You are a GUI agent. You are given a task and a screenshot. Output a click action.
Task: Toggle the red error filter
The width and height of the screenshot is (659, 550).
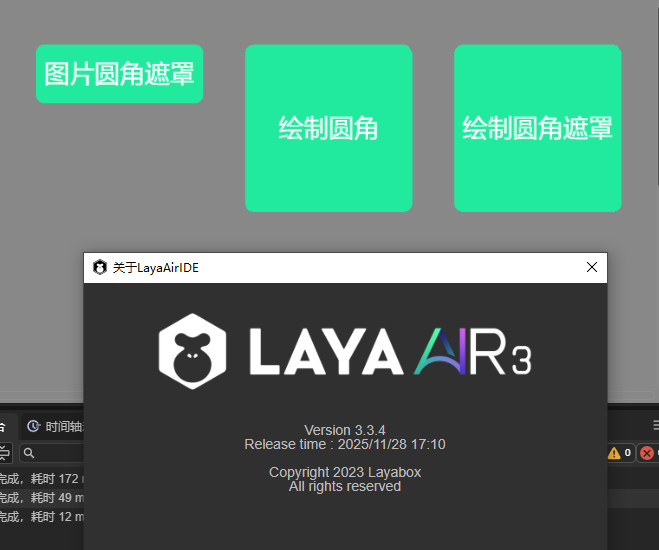(x=649, y=453)
